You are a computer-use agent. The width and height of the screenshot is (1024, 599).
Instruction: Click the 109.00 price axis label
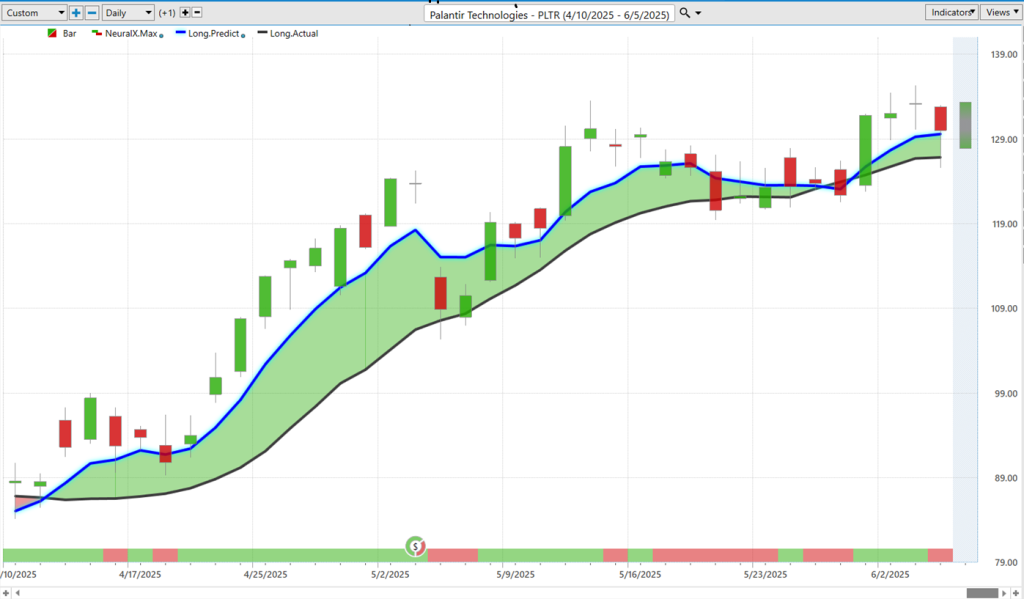click(1004, 308)
